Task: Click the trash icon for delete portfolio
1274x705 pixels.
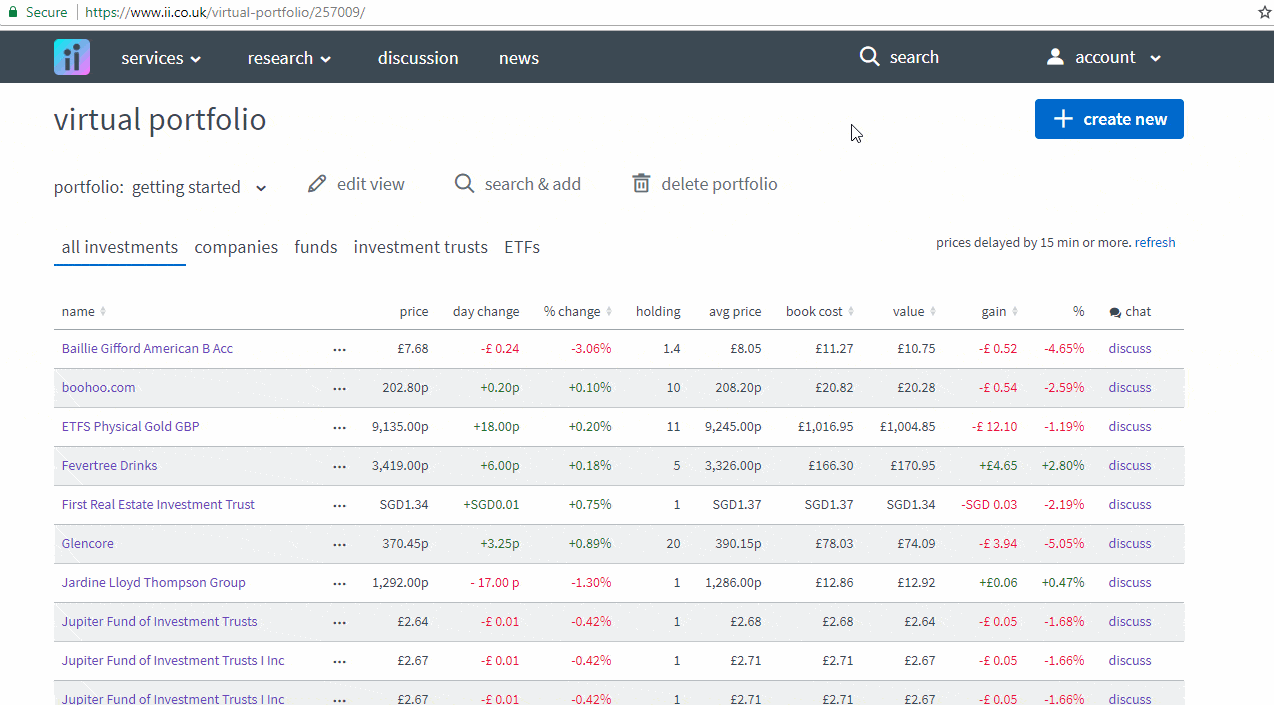Action: coord(641,183)
